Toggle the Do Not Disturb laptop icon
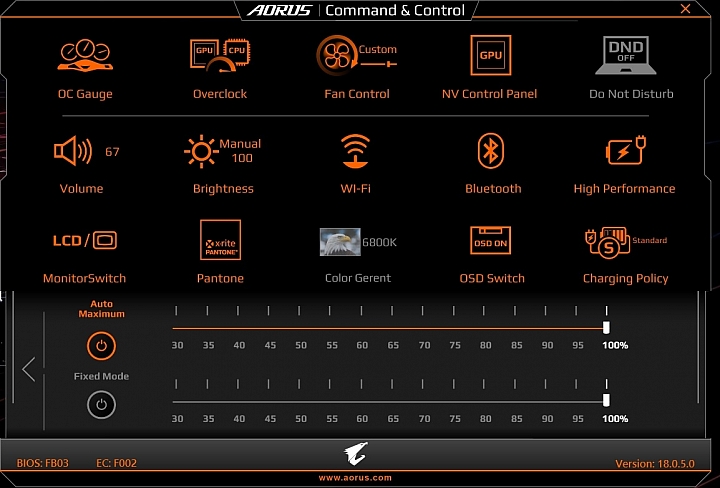 click(626, 55)
